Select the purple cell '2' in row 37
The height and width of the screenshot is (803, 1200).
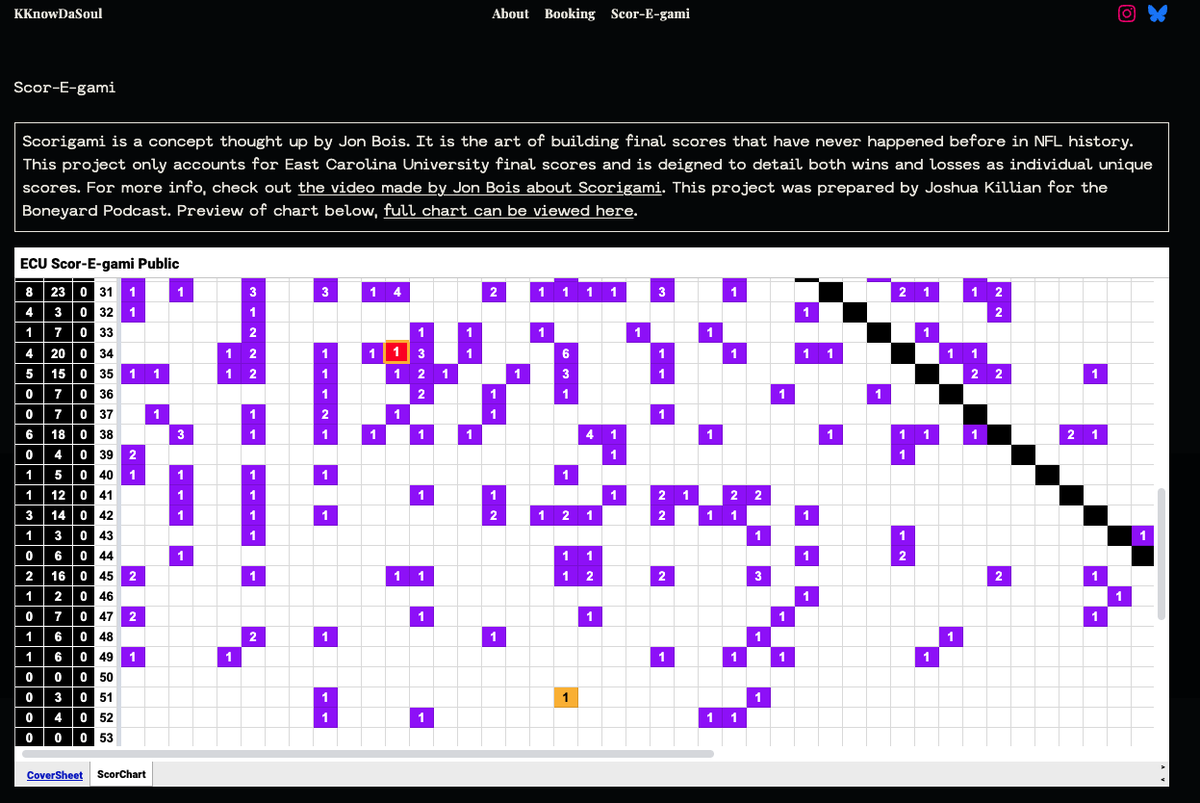(x=325, y=413)
